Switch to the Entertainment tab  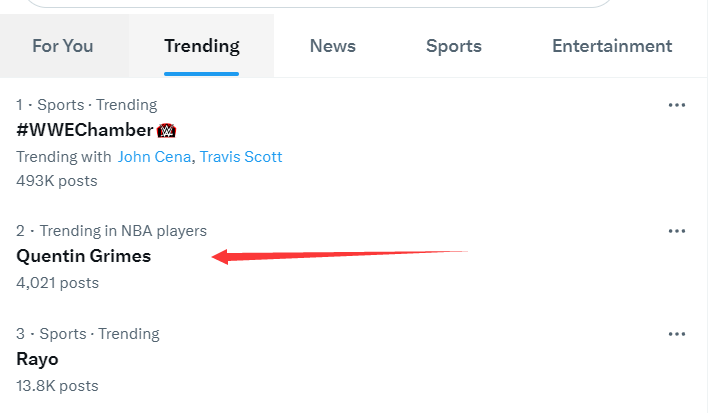(612, 46)
